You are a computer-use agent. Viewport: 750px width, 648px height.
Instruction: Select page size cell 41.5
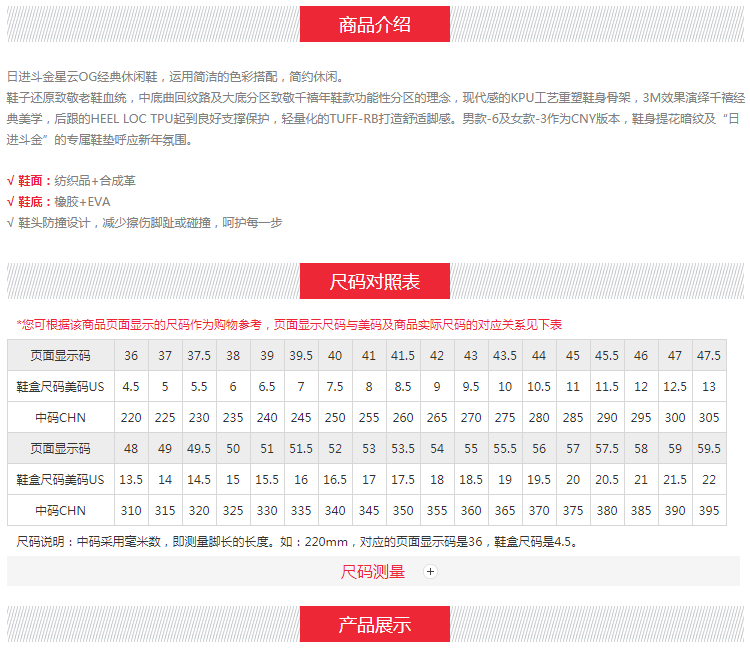[x=403, y=355]
